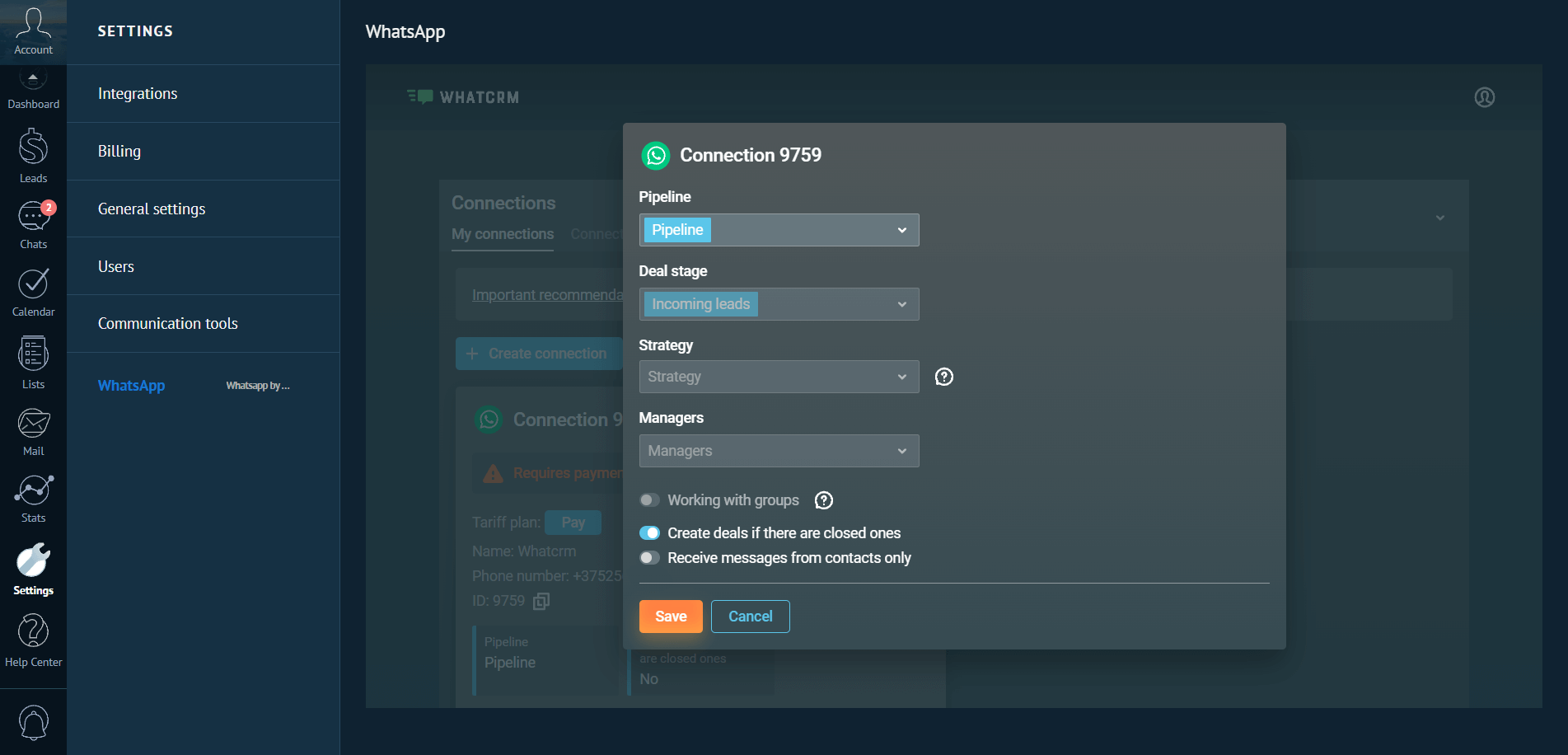Open Lists in the sidebar
This screenshot has height=755, width=1568.
tap(33, 363)
